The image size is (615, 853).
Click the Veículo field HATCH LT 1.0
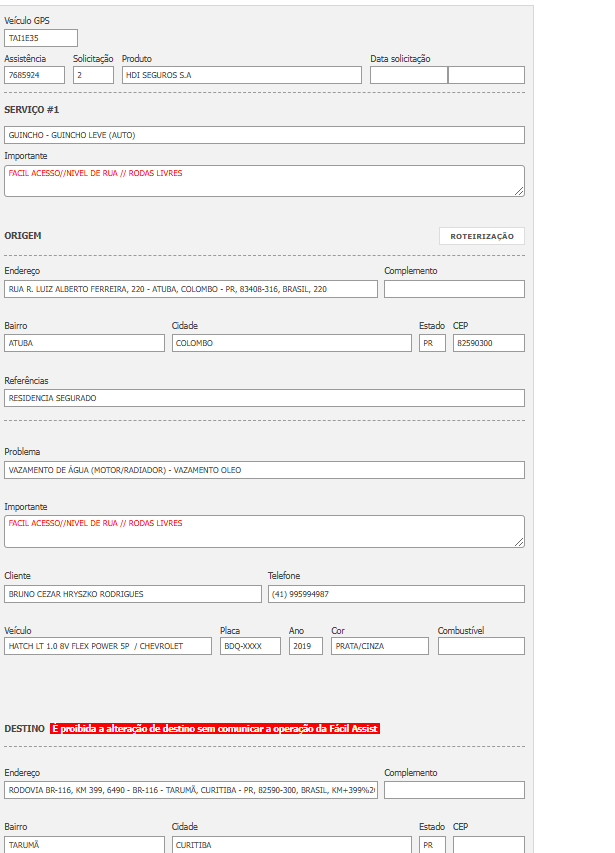[x=108, y=646]
